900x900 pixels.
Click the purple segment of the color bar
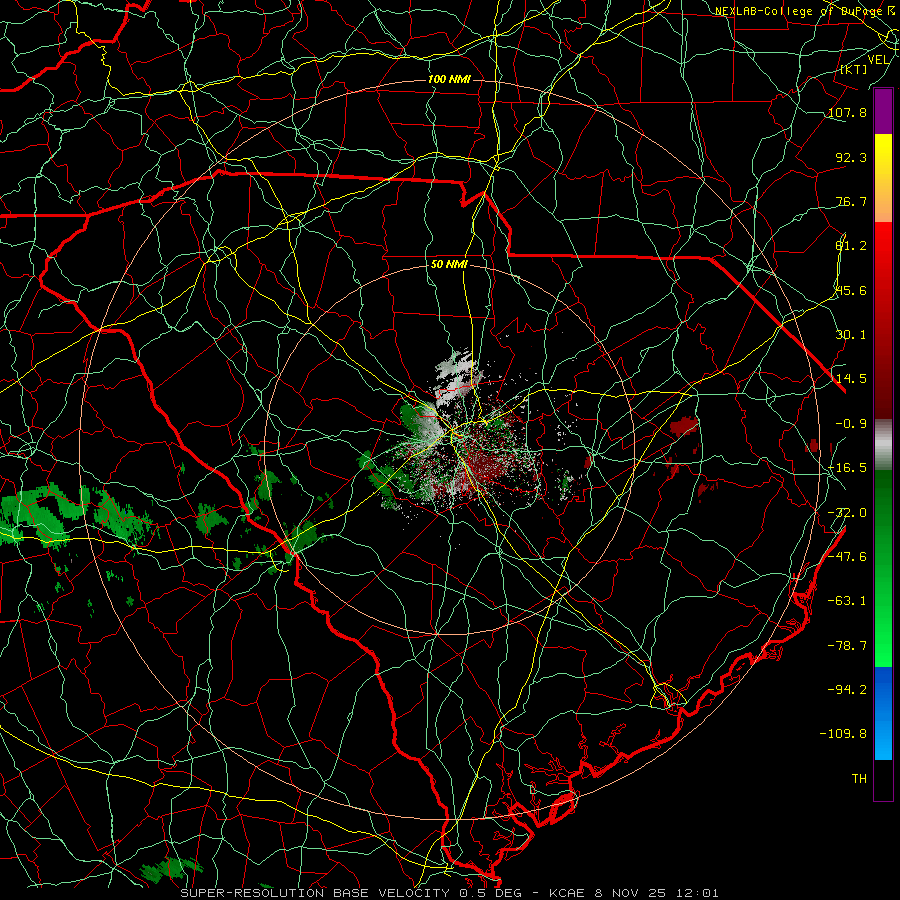tap(883, 111)
